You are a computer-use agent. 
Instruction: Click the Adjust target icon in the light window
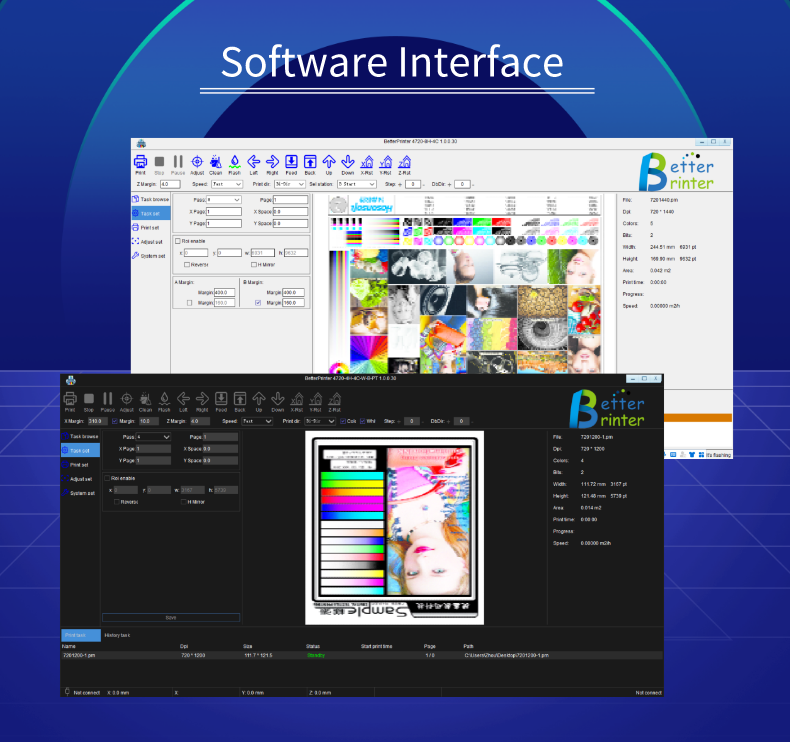pyautogui.click(x=197, y=161)
